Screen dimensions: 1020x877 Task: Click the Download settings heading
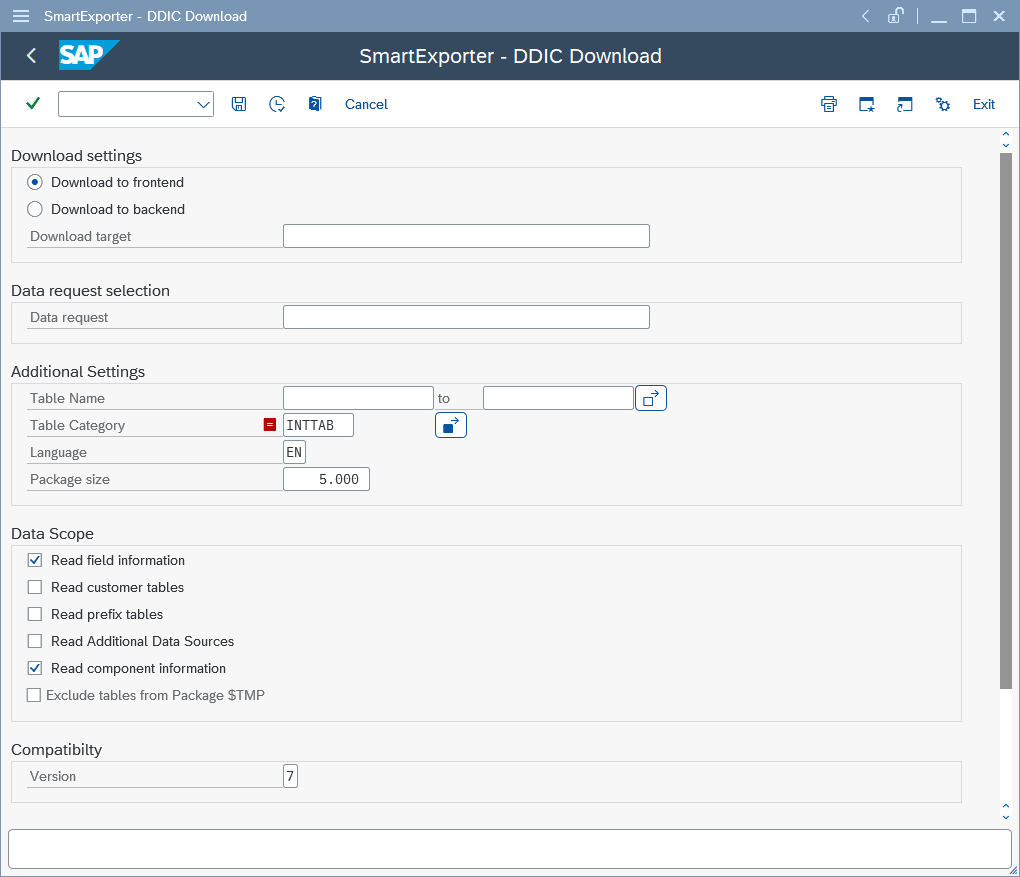pyautogui.click(x=77, y=155)
